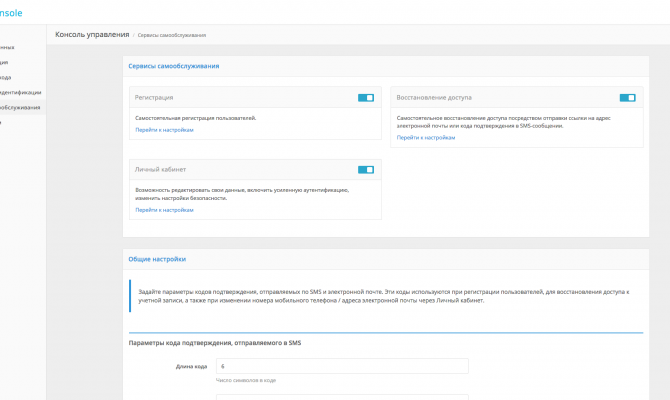Click the Восстановление доступа card title
This screenshot has width=670, height=400.
[434, 98]
